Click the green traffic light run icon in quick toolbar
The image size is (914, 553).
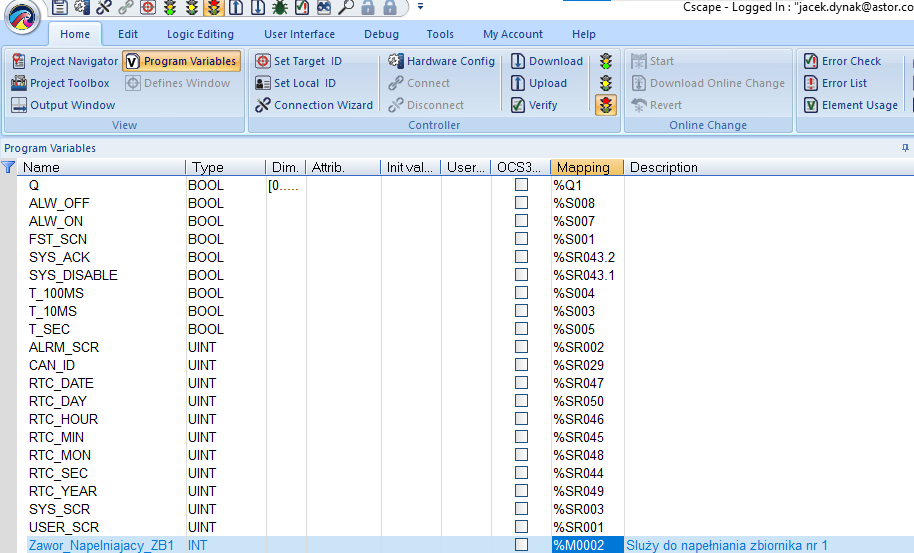tap(170, 7)
